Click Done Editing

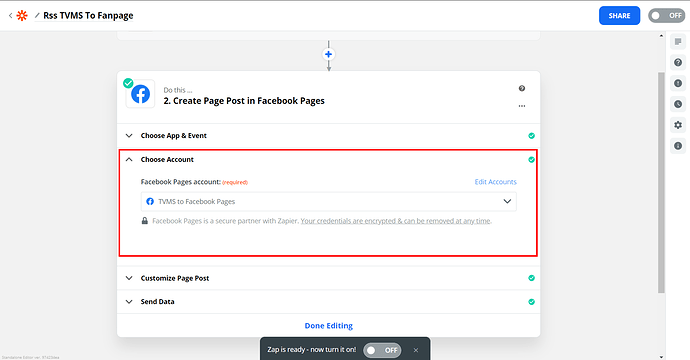pos(329,326)
